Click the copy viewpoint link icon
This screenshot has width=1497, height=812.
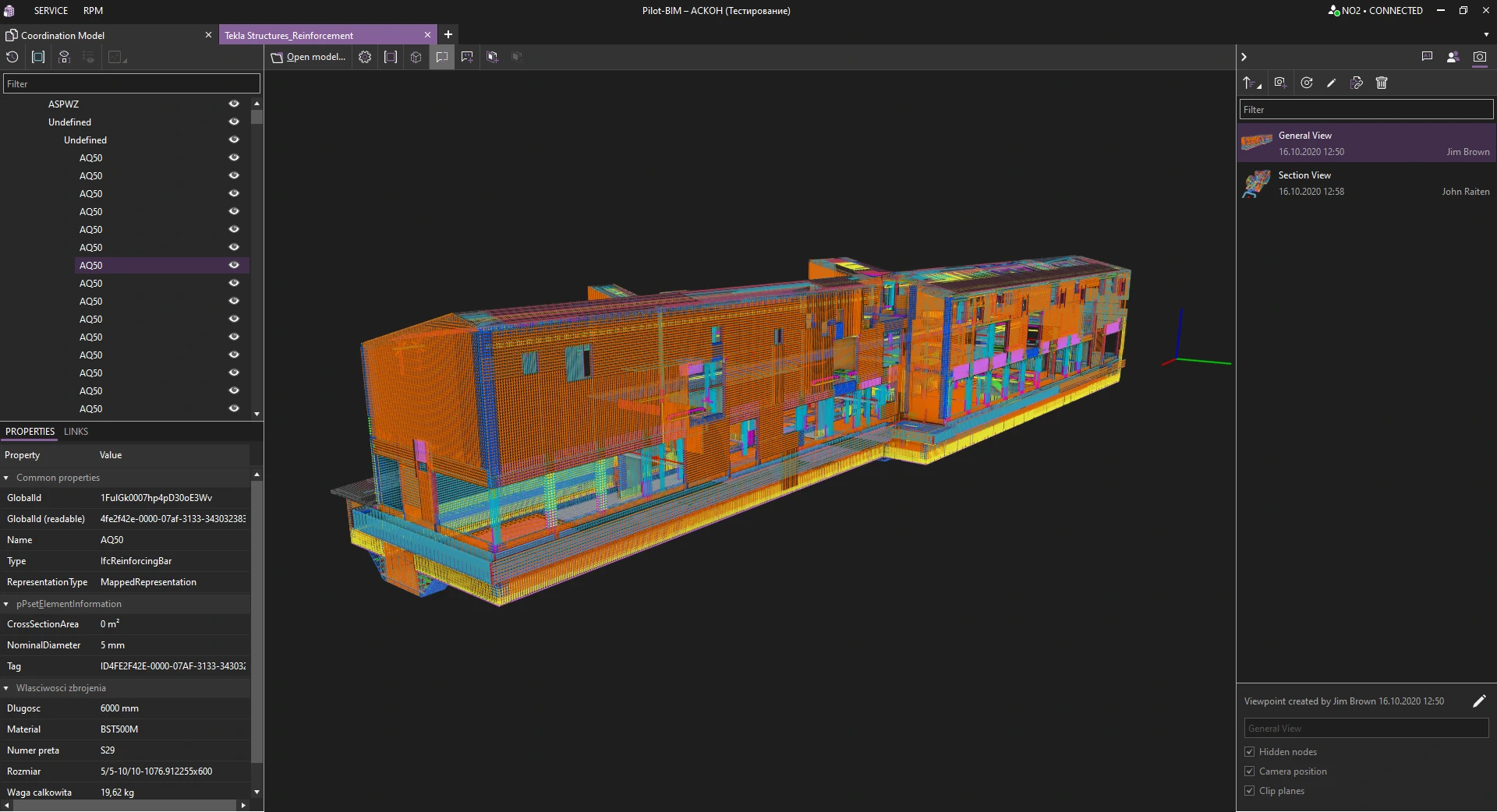click(x=1357, y=83)
